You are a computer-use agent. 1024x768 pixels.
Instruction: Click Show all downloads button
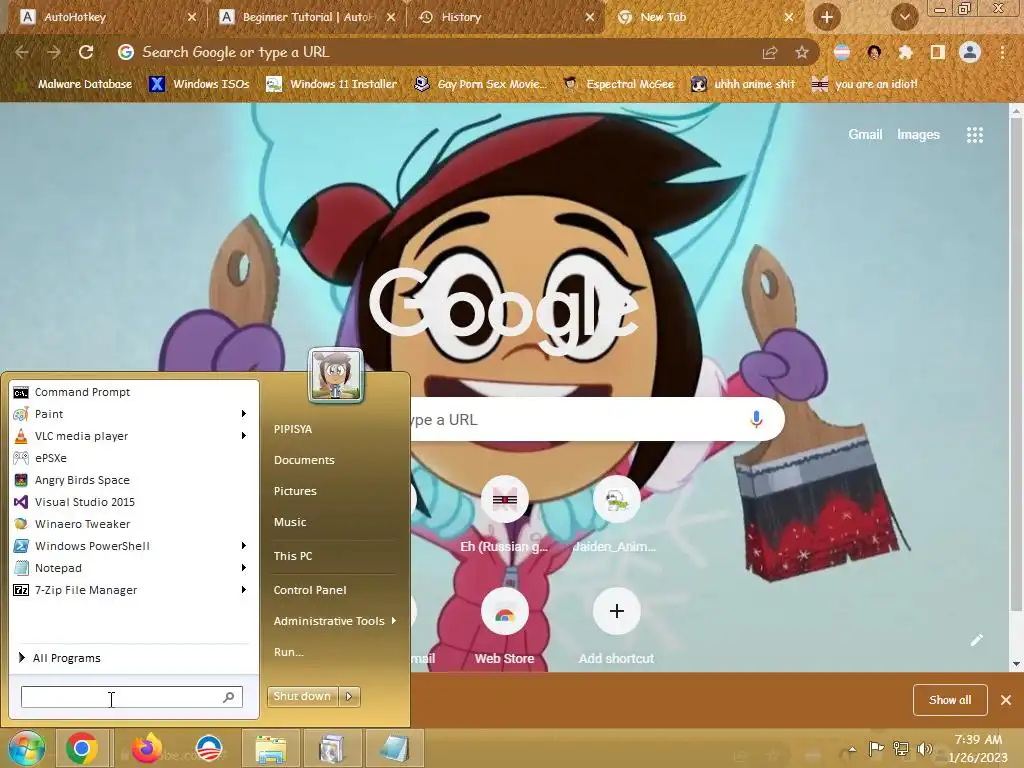[x=950, y=700]
